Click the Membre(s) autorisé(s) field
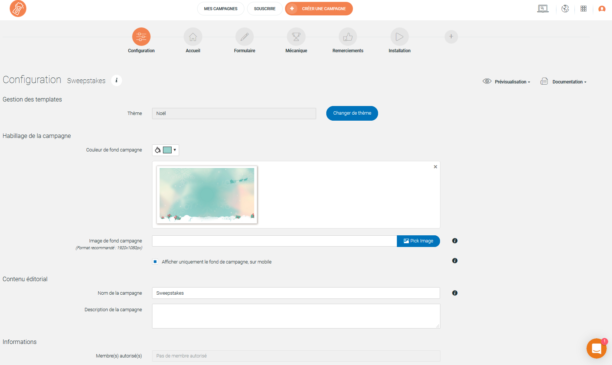 (x=296, y=356)
